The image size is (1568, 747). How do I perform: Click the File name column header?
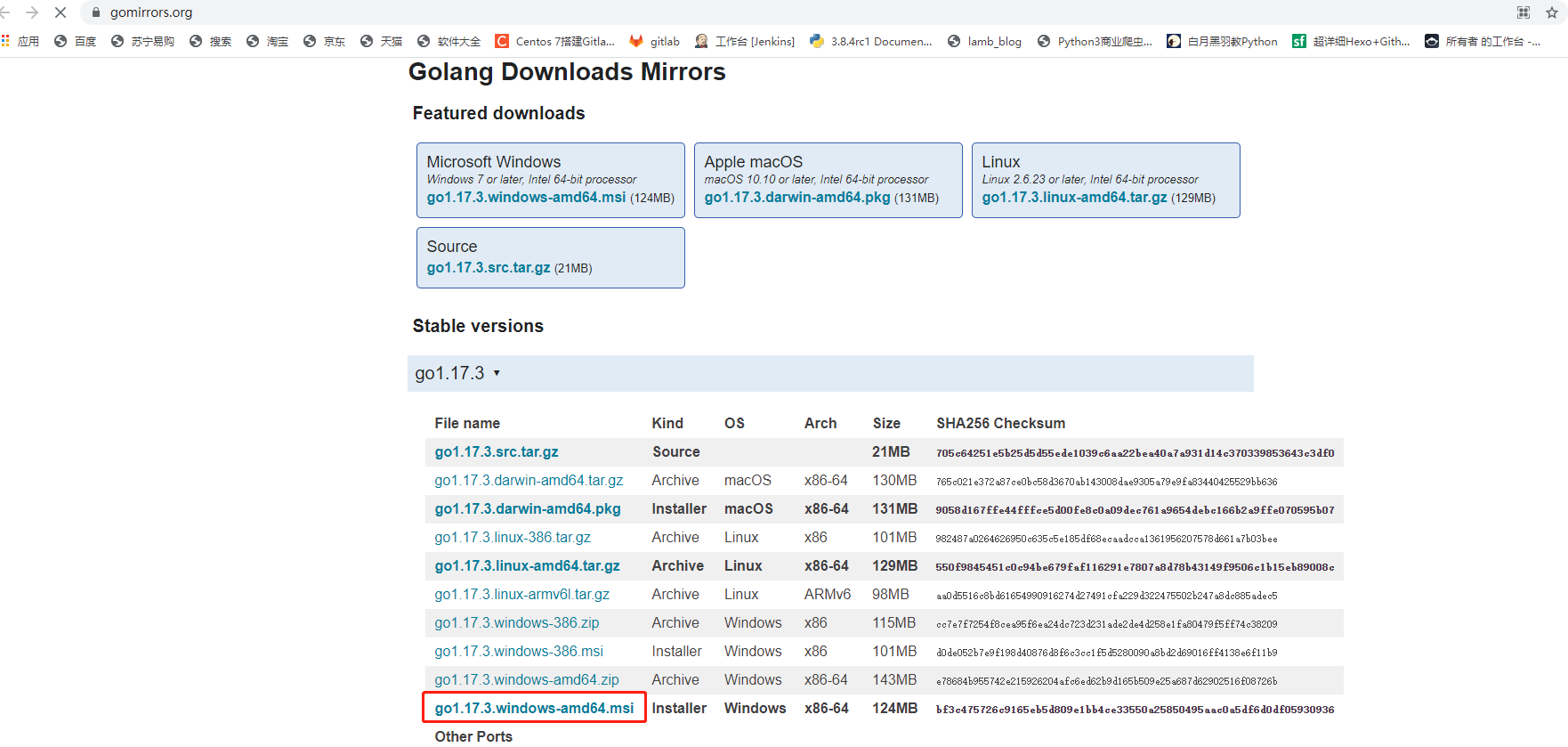(467, 424)
